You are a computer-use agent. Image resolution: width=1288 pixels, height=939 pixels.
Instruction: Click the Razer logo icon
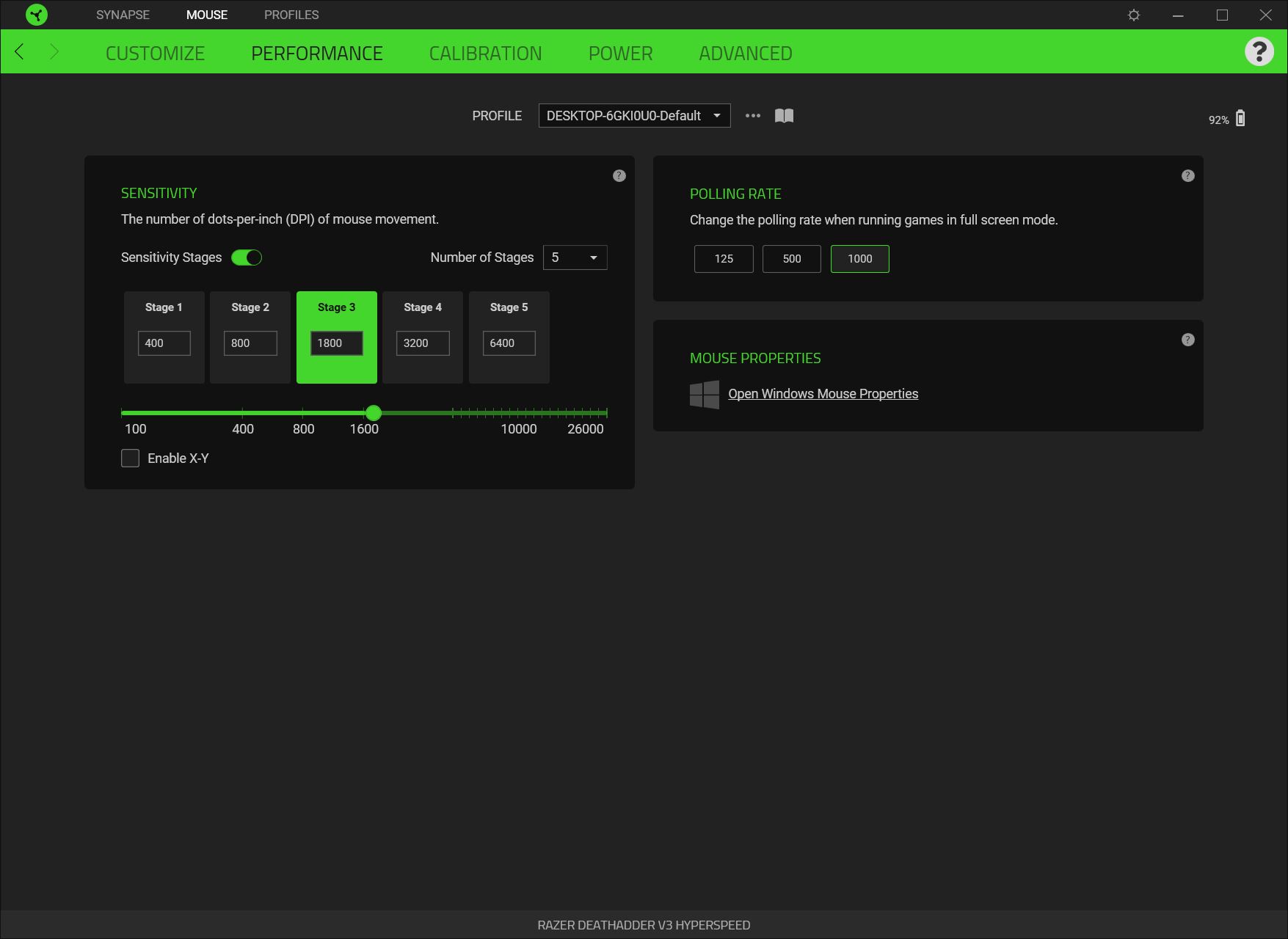click(36, 15)
